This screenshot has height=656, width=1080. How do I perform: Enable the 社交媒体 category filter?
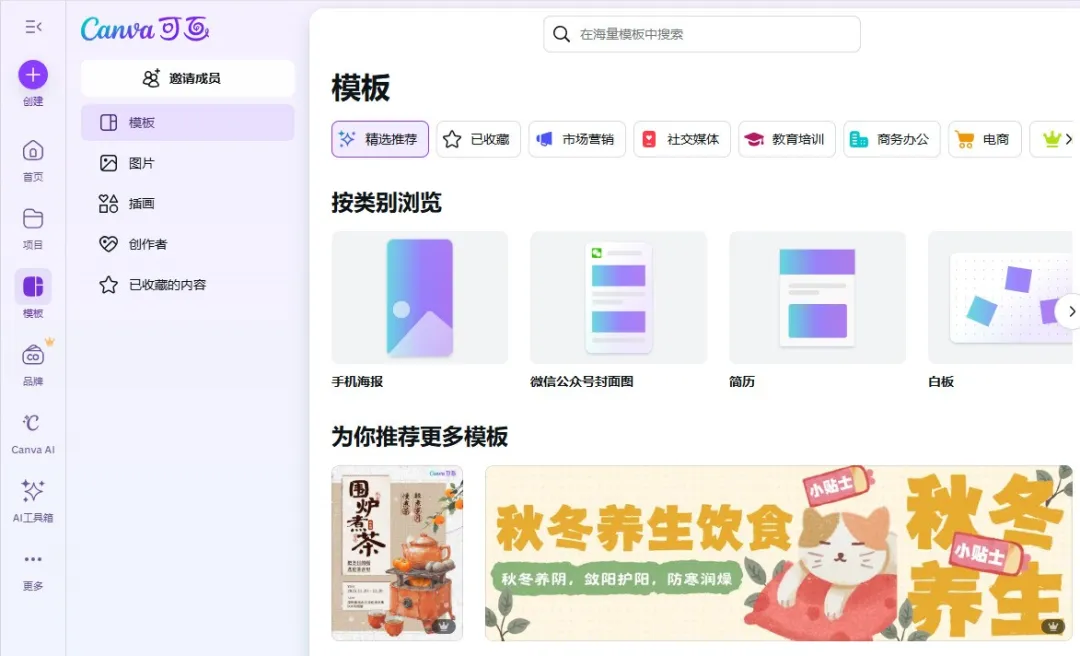[681, 139]
